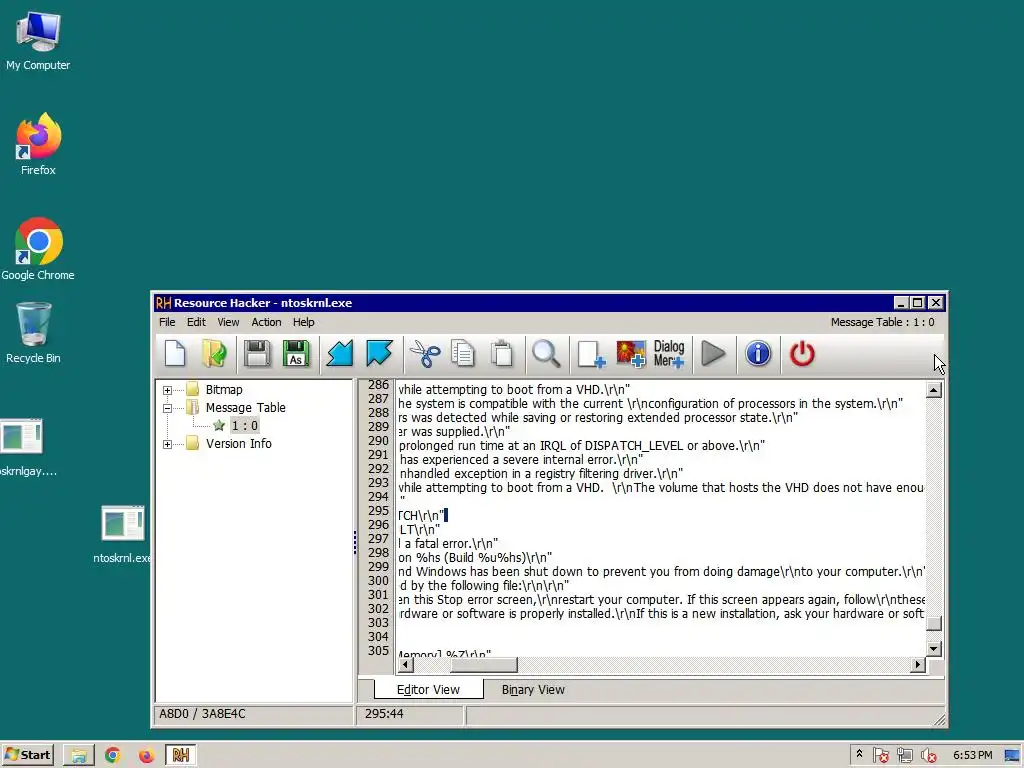Select the Google Chrome desktop shortcut
The image size is (1024, 768).
[38, 249]
